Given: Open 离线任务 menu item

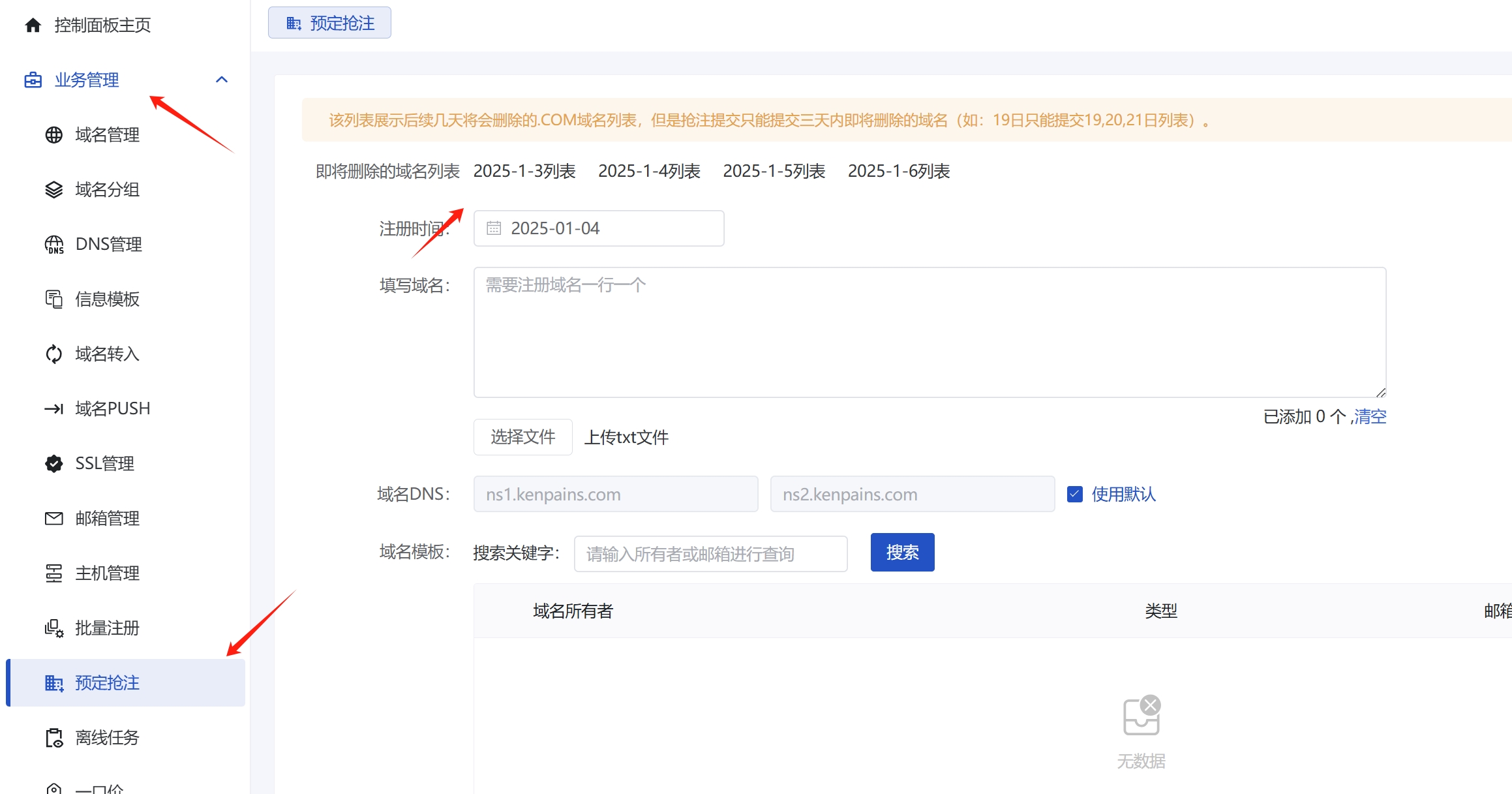Looking at the screenshot, I should point(108,738).
